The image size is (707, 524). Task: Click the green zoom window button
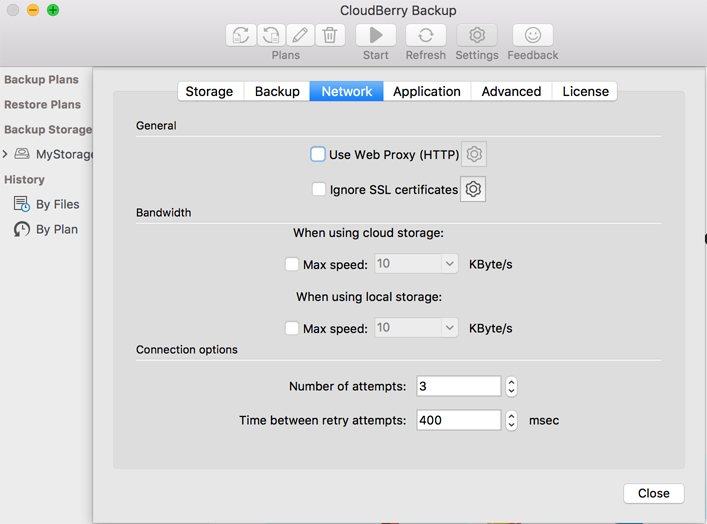pos(53,10)
